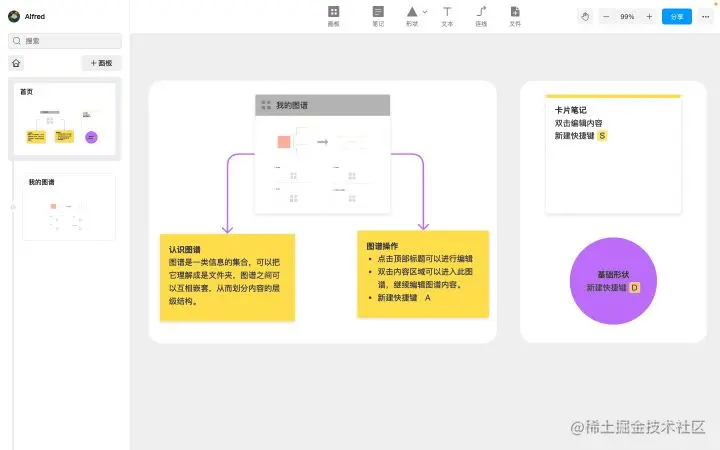Open the more options ellipsis menu
The height and width of the screenshot is (450, 720).
[x=706, y=17]
